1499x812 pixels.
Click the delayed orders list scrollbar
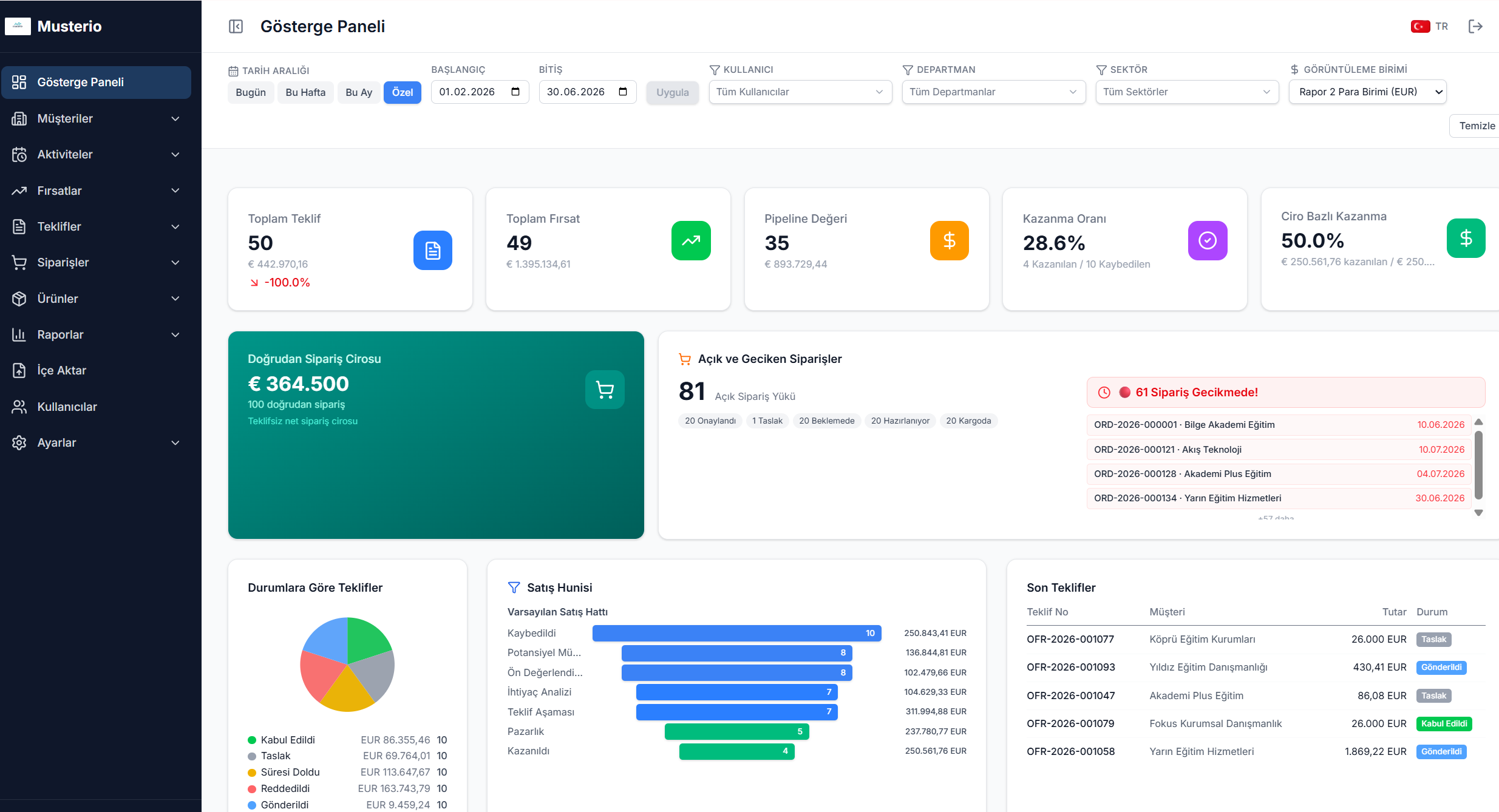[x=1478, y=466]
